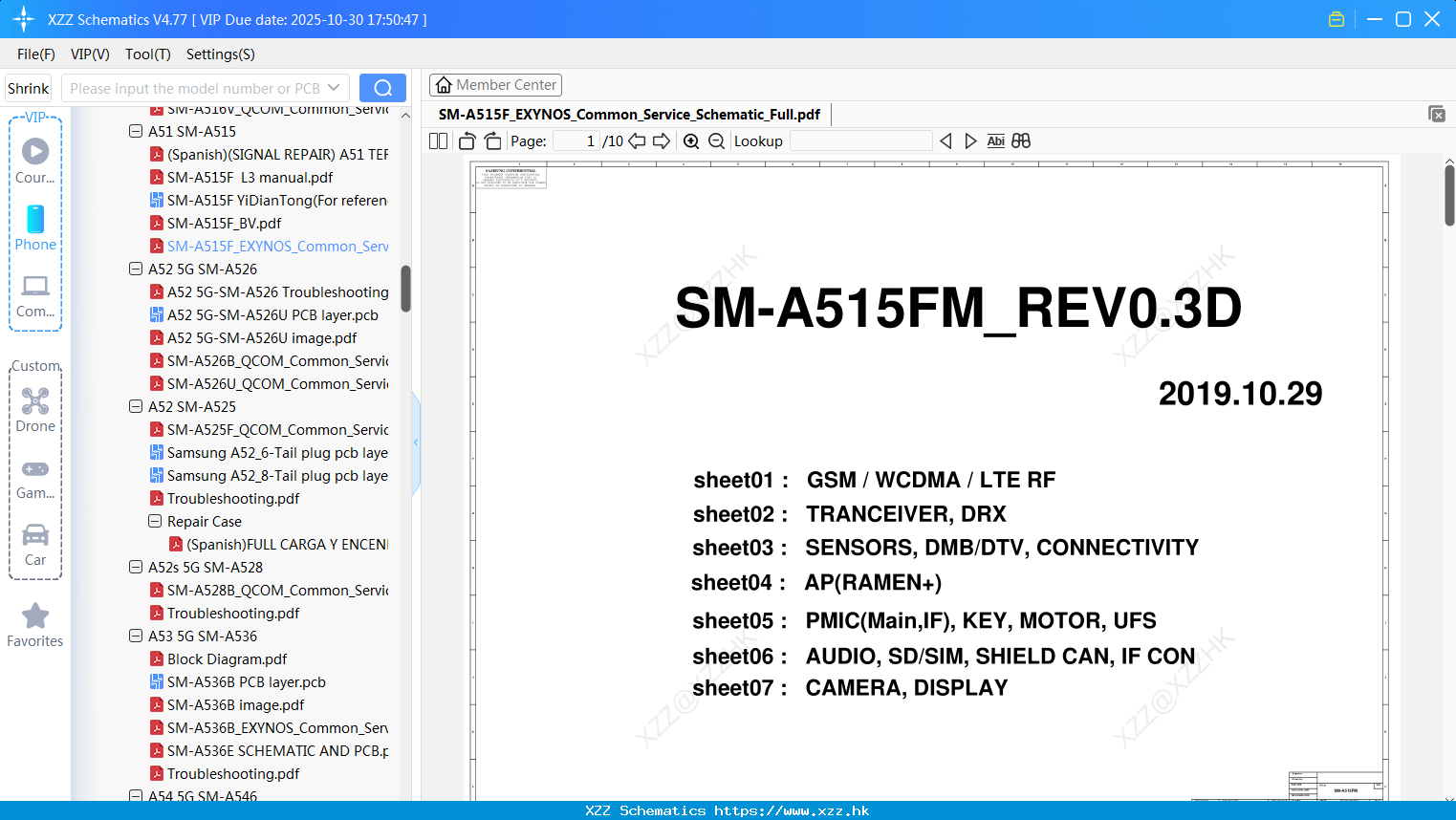
Task: Open the binoculars search icon
Action: click(1021, 141)
